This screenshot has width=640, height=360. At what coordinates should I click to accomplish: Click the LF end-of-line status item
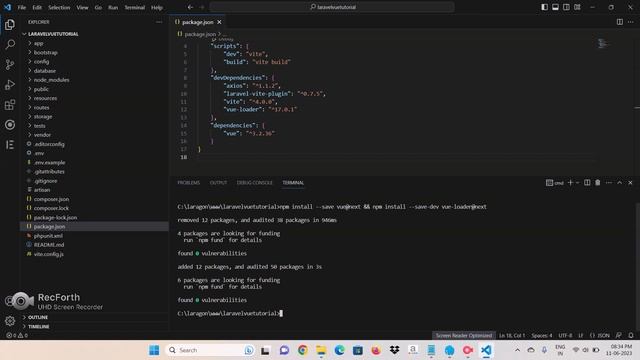tap(581, 335)
